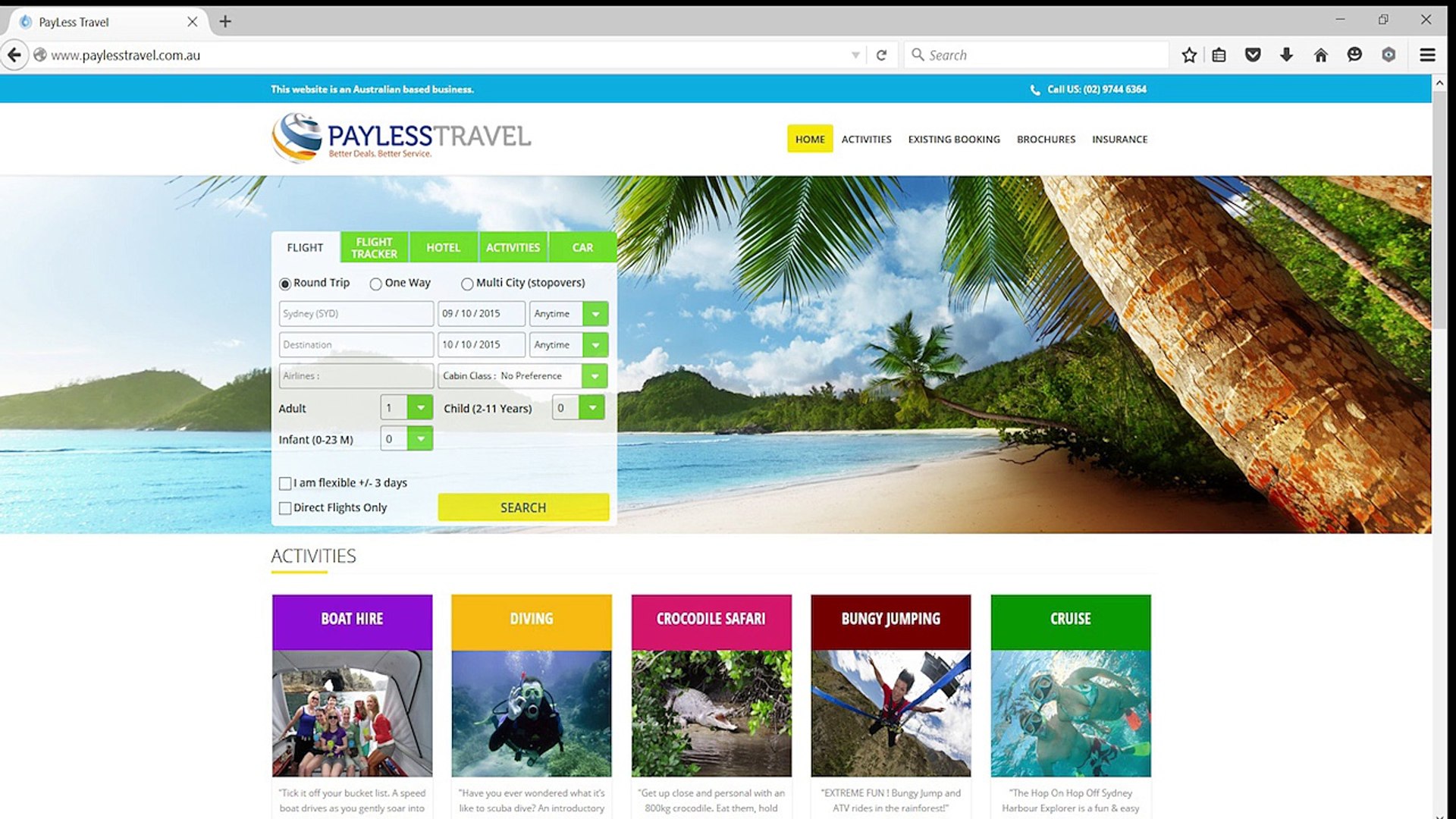The width and height of the screenshot is (1456, 819).
Task: Click the Sydney (SYD) origin field
Action: tap(356, 313)
